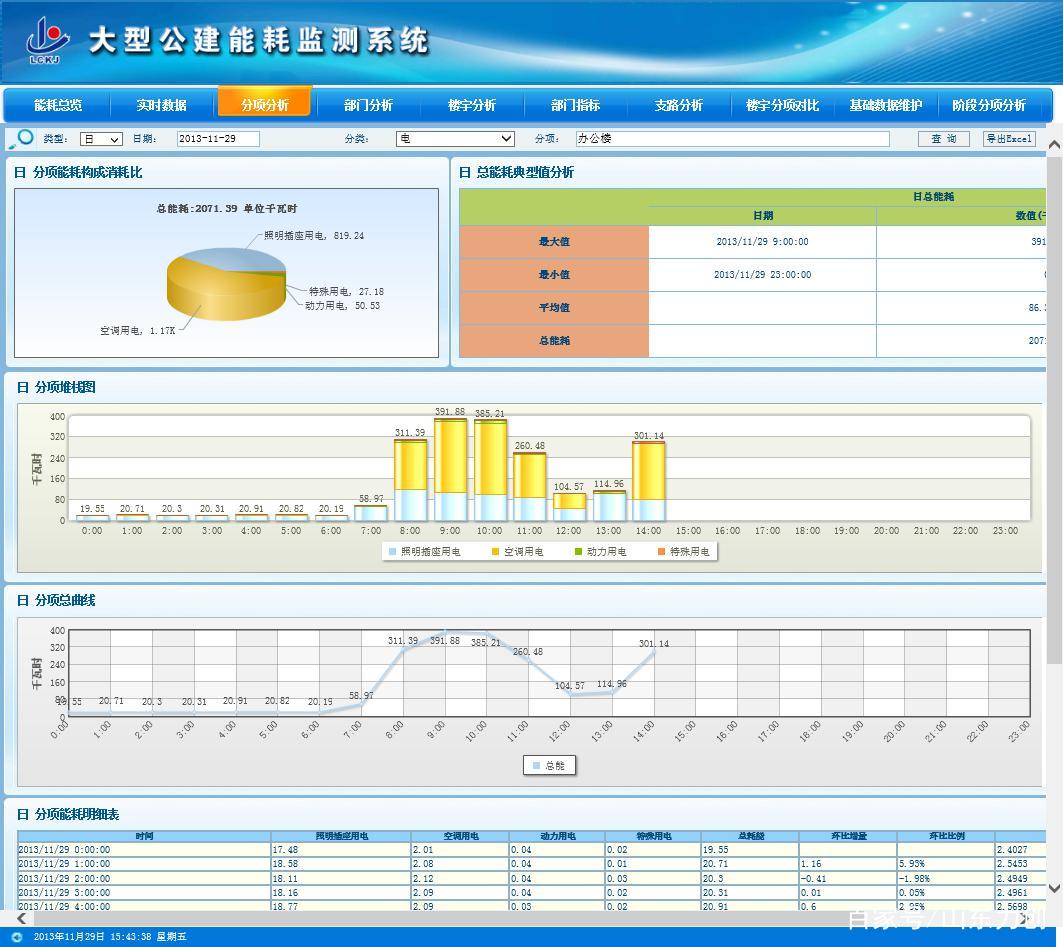Viewport: 1063px width, 947px height.
Task: Click the 分项 field containing 办公楼
Action: [x=732, y=139]
